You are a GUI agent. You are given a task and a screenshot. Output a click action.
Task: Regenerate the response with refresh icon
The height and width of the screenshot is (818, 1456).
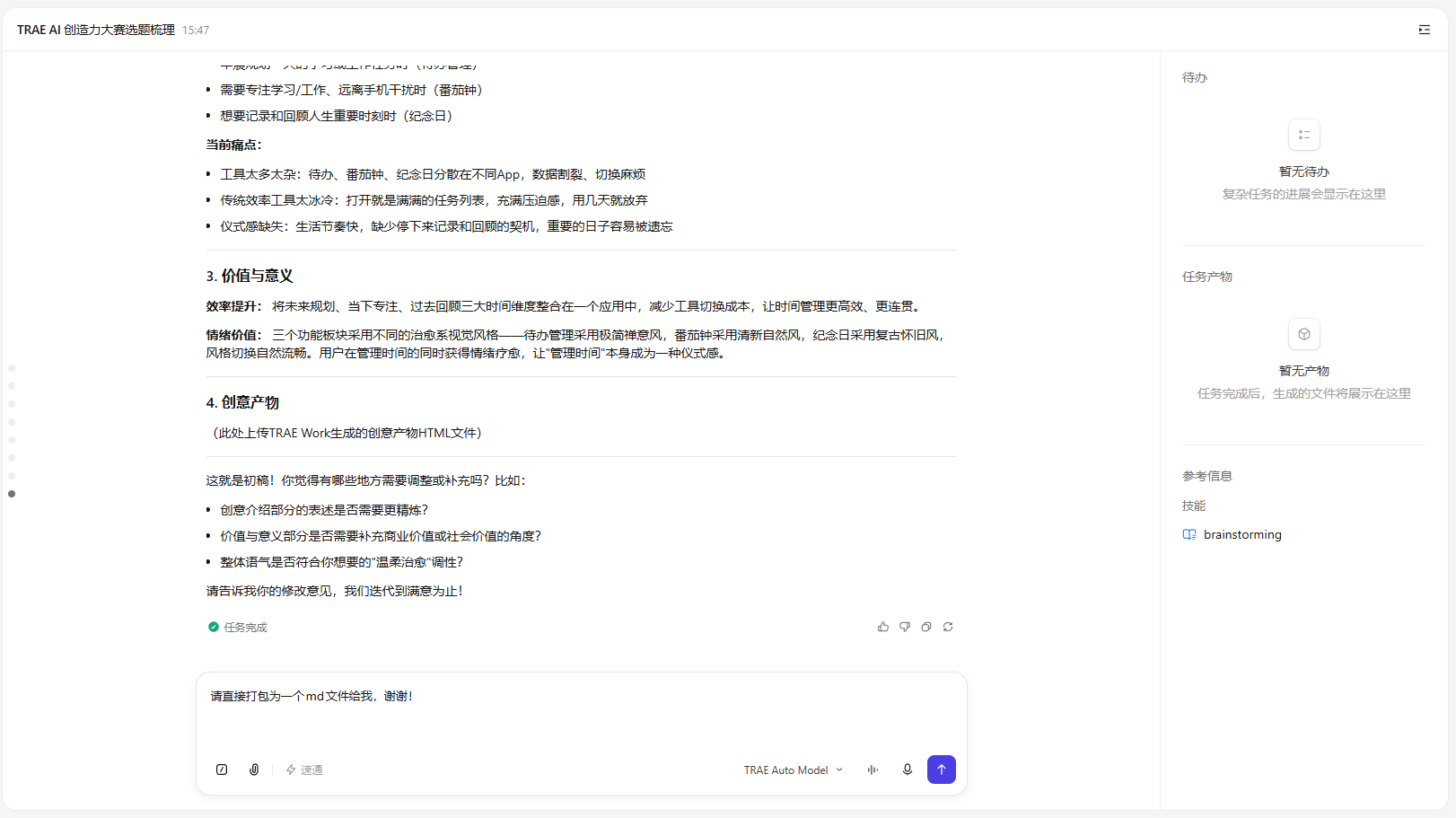click(948, 627)
